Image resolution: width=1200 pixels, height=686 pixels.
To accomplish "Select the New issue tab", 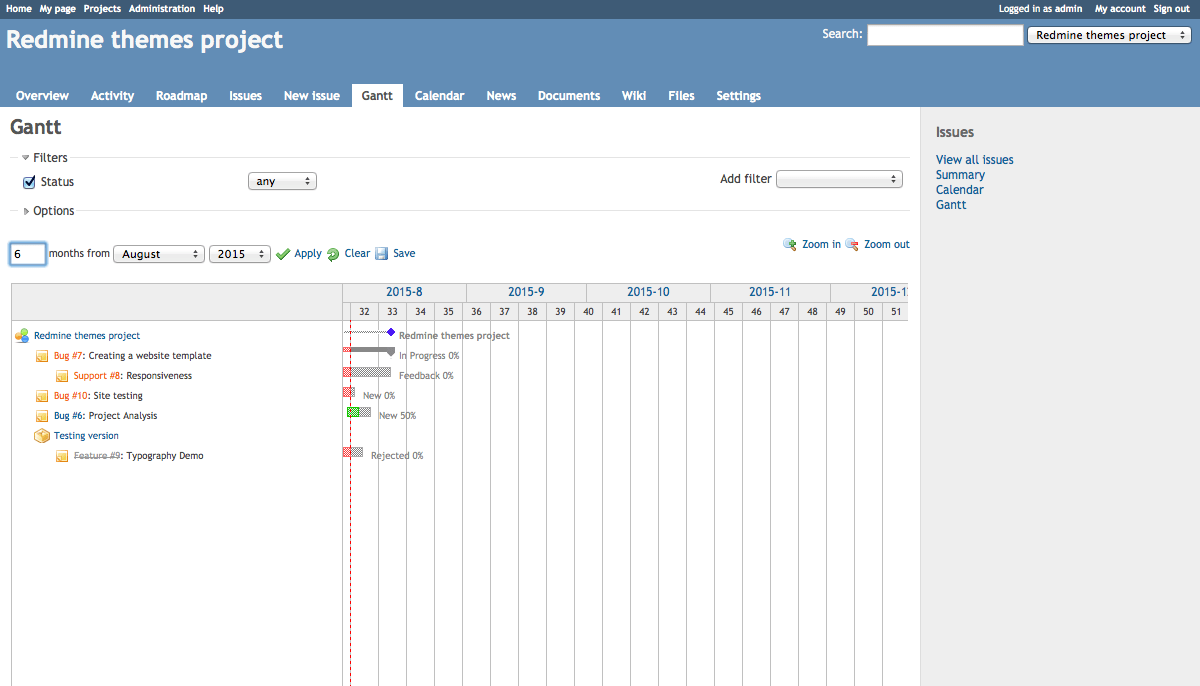I will point(312,96).
